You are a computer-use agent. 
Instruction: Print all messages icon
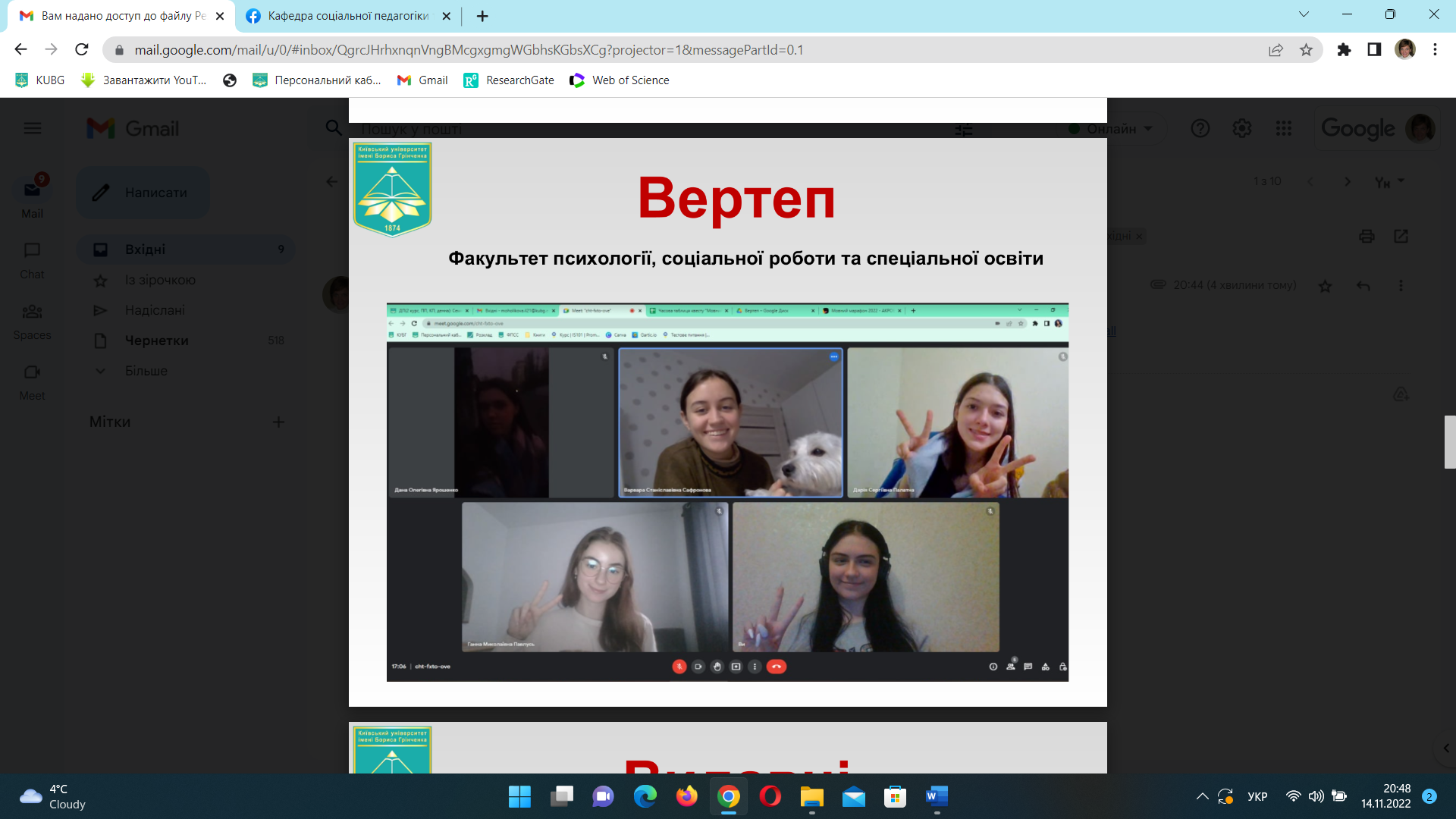click(x=1367, y=237)
